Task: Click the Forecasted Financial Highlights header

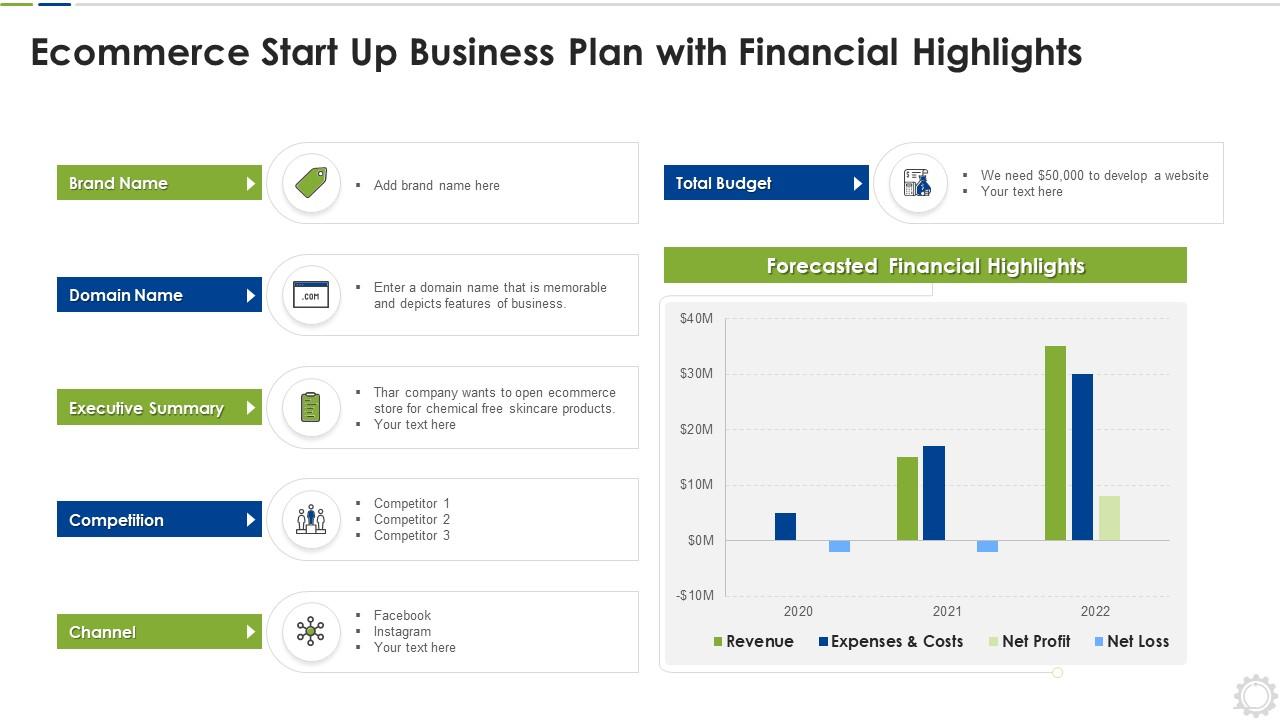Action: click(925, 266)
